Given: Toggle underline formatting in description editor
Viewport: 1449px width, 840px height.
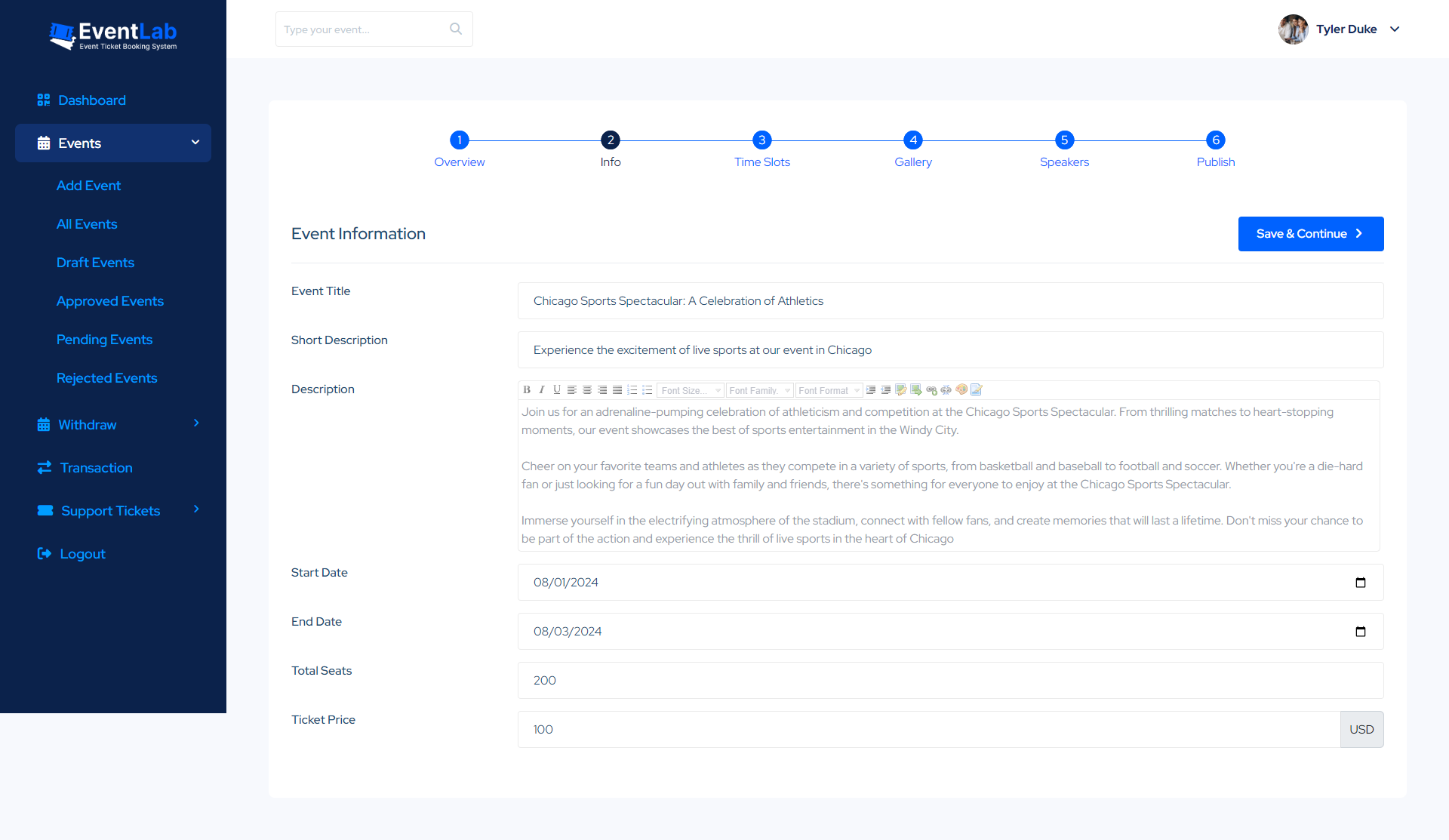Looking at the screenshot, I should (557, 390).
